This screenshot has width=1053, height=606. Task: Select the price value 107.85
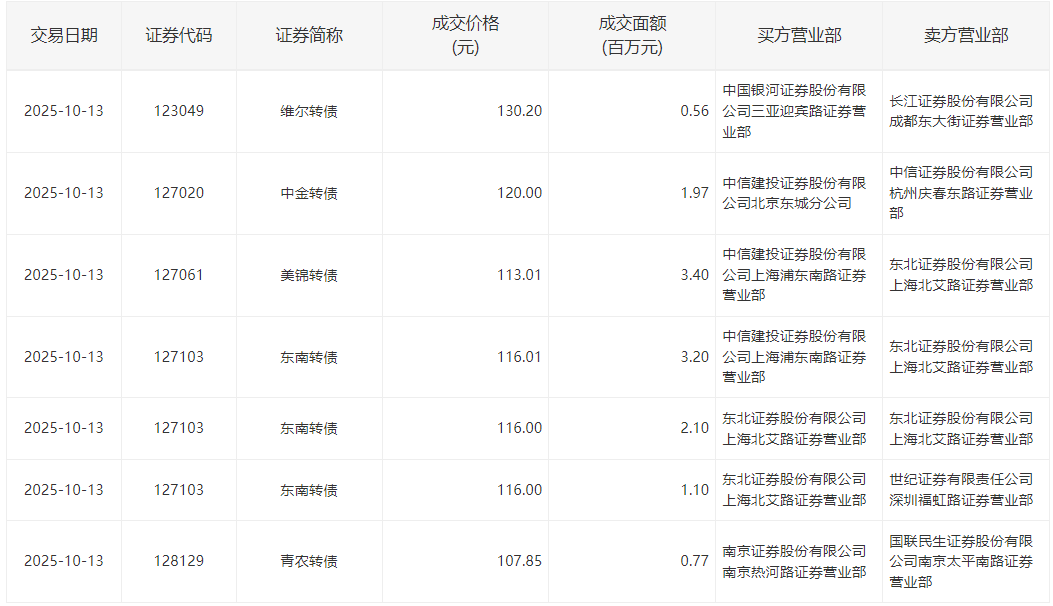519,561
